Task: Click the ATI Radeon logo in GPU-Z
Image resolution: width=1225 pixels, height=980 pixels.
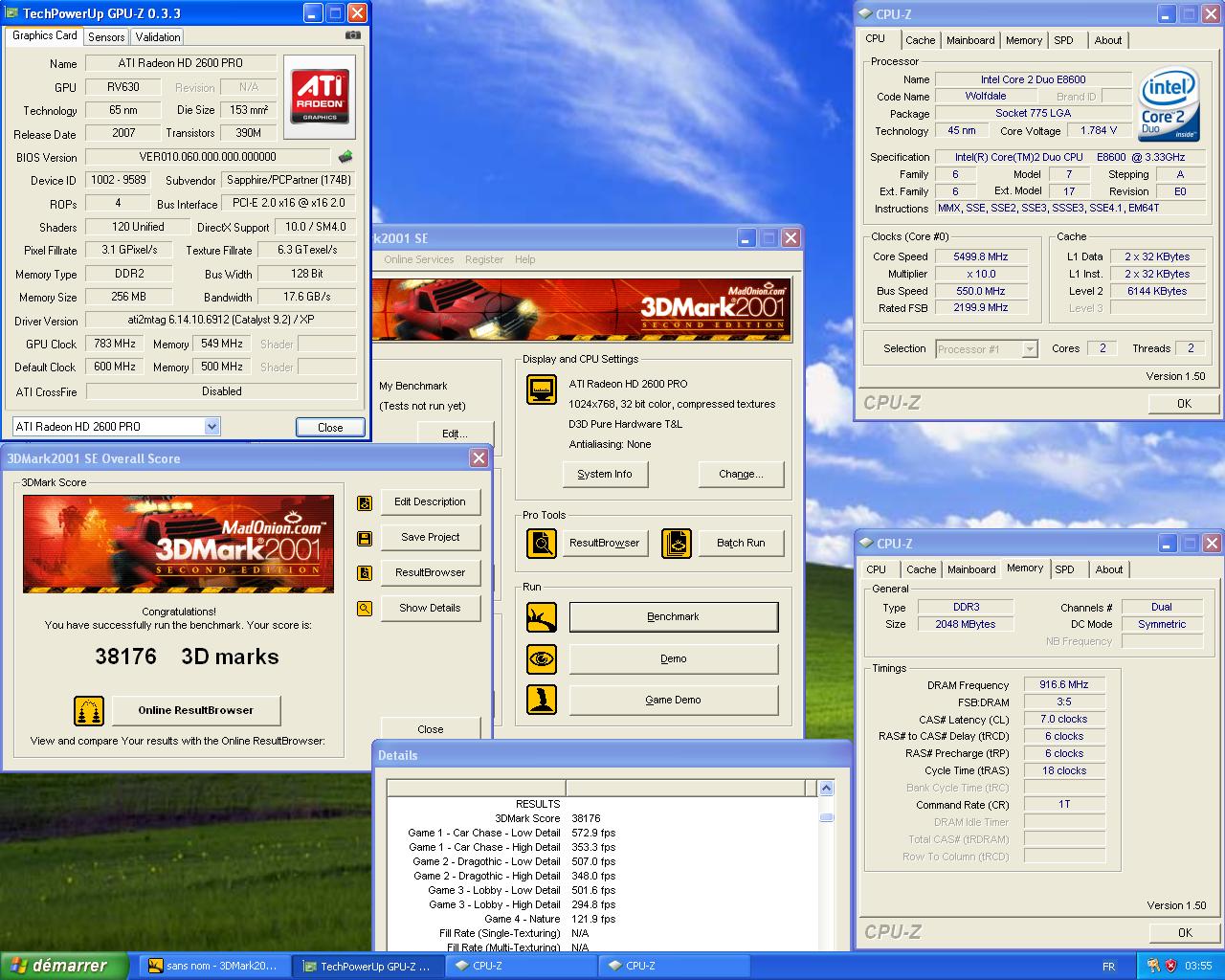Action: (320, 97)
